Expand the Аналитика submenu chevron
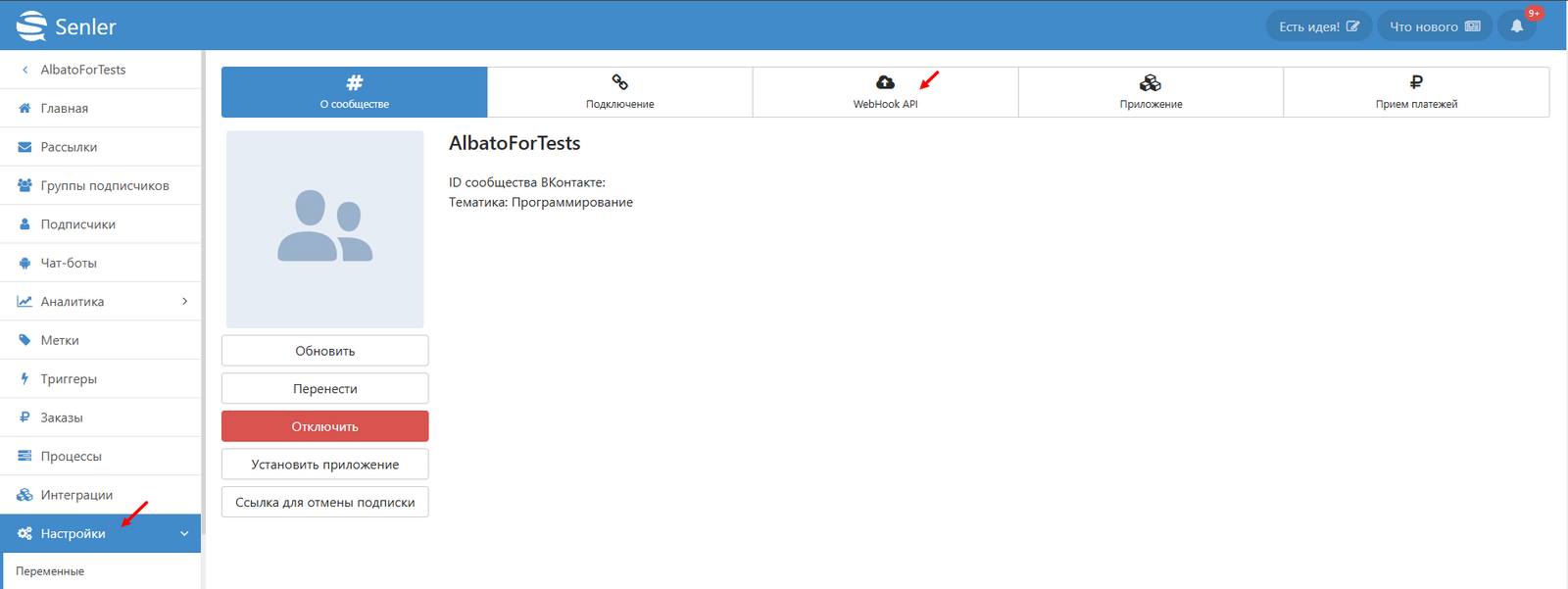The width and height of the screenshot is (1568, 589). pyautogui.click(x=184, y=301)
